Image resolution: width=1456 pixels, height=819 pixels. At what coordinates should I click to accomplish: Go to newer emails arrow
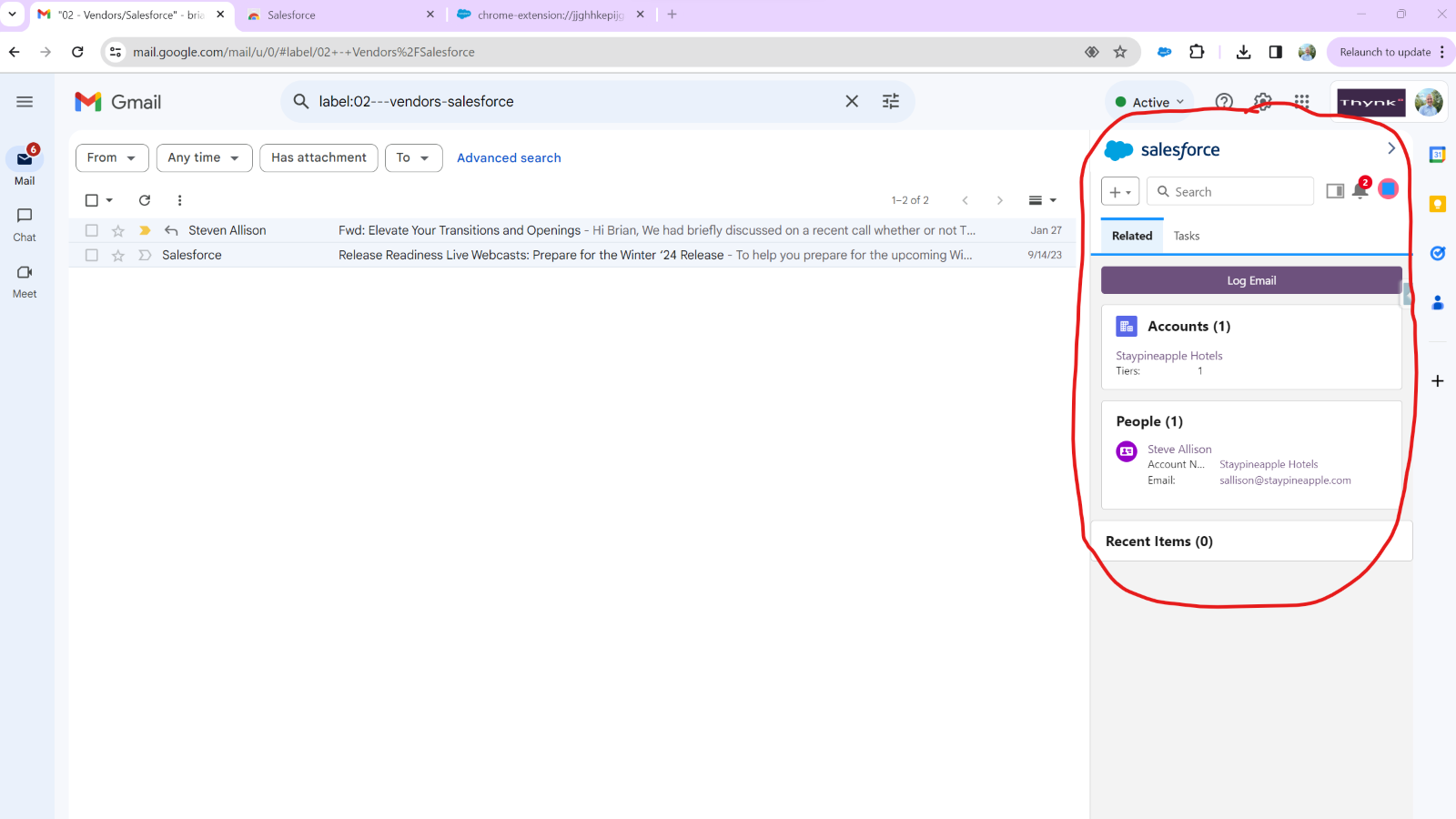[965, 200]
